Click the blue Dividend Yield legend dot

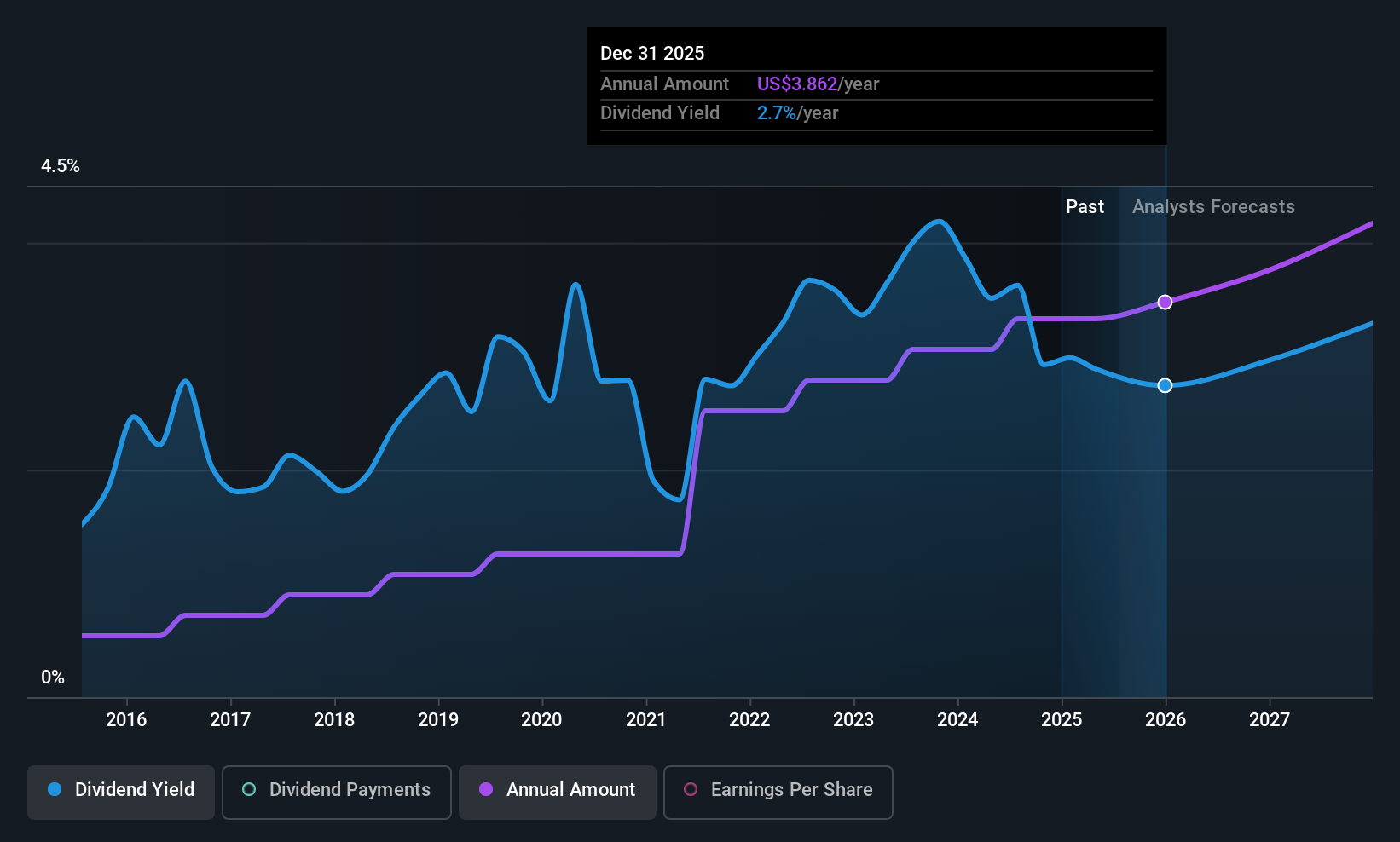click(x=55, y=789)
